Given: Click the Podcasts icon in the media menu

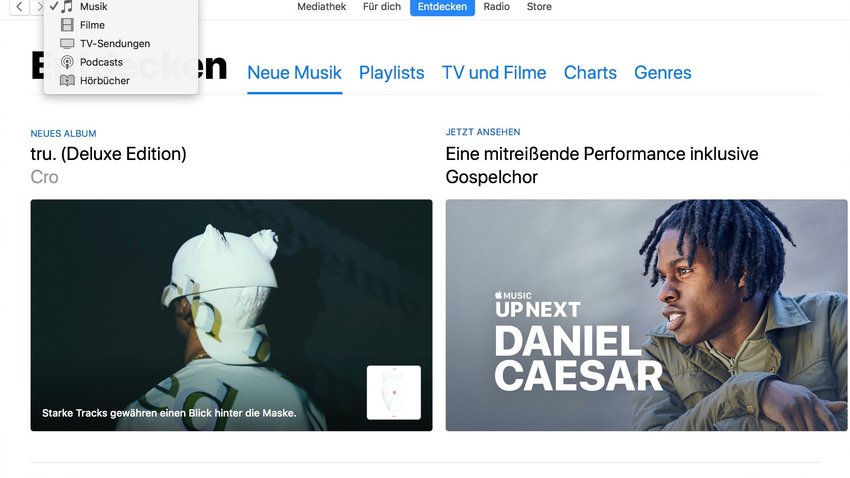Looking at the screenshot, I should (x=67, y=62).
